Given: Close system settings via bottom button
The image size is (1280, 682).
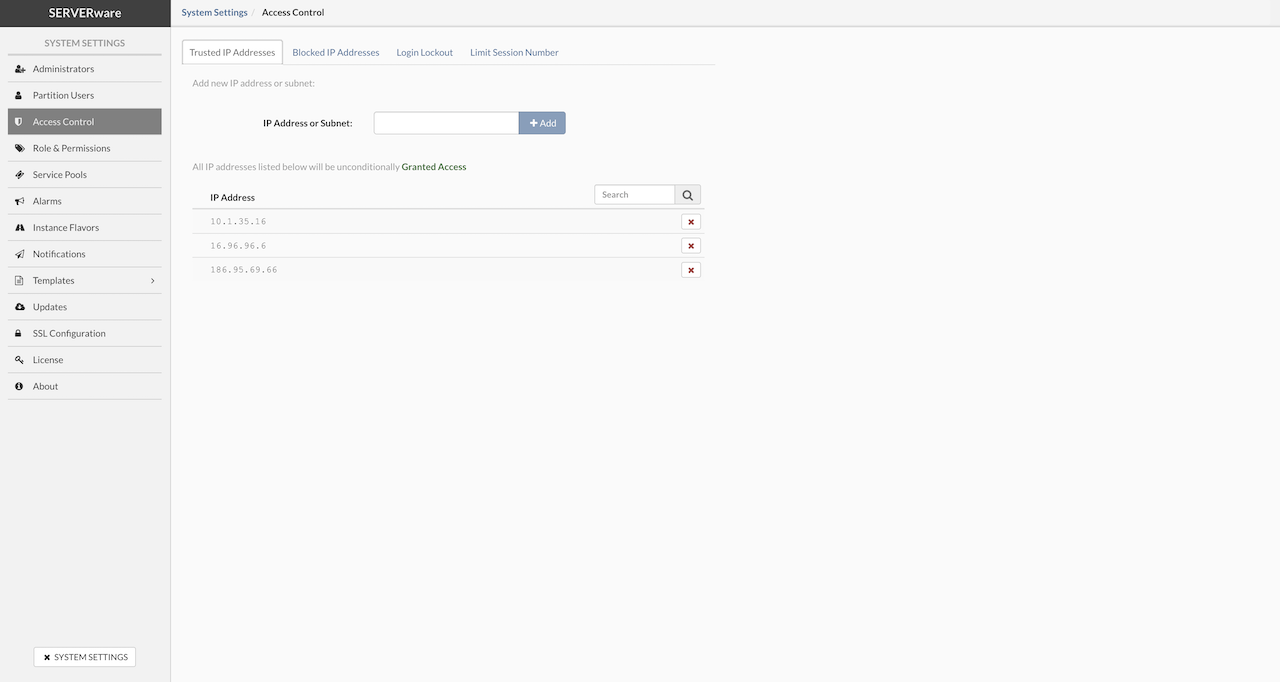Looking at the screenshot, I should tap(85, 657).
